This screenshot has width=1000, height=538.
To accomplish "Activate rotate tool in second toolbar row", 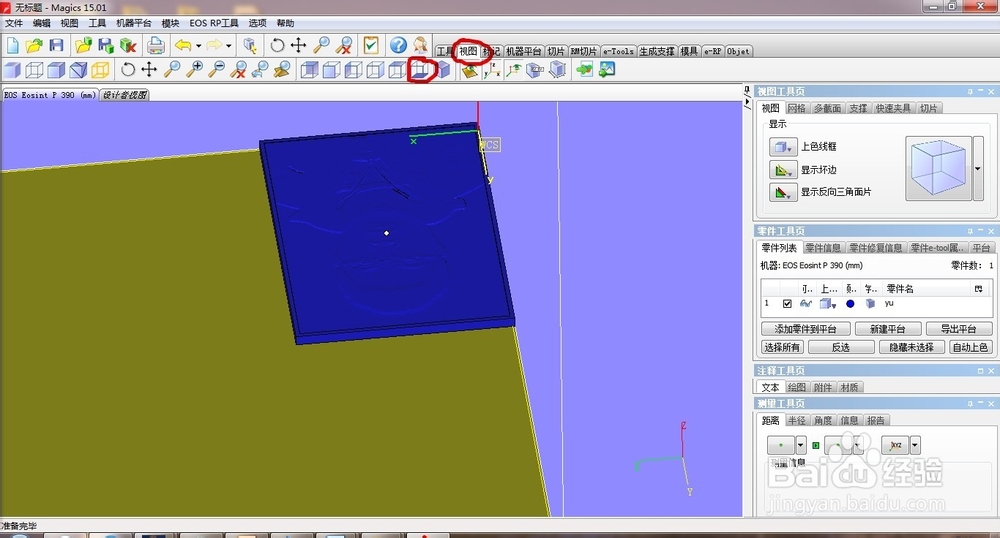I will tap(128, 69).
